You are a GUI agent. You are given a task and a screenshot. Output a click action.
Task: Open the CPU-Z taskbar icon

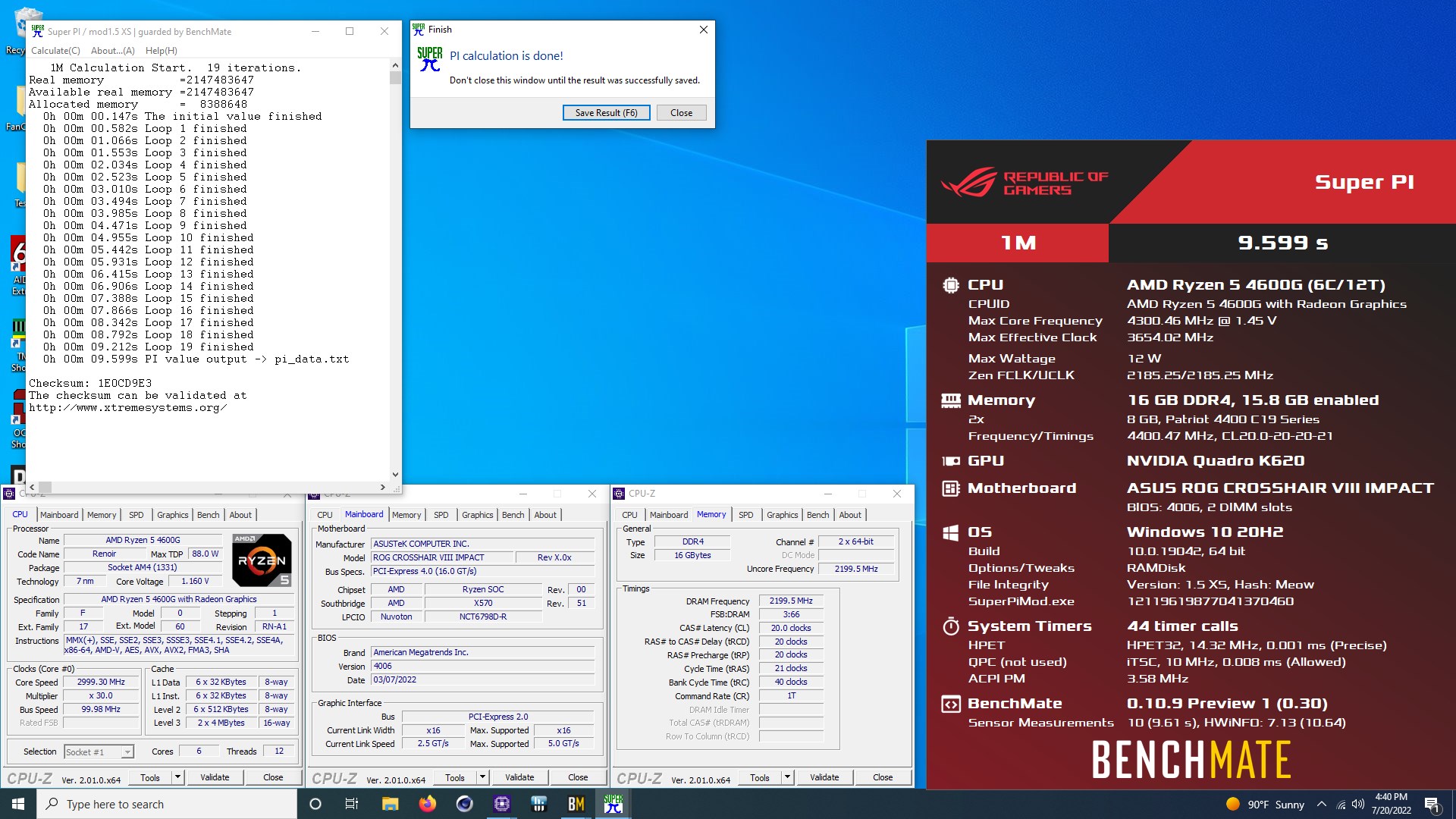[501, 804]
